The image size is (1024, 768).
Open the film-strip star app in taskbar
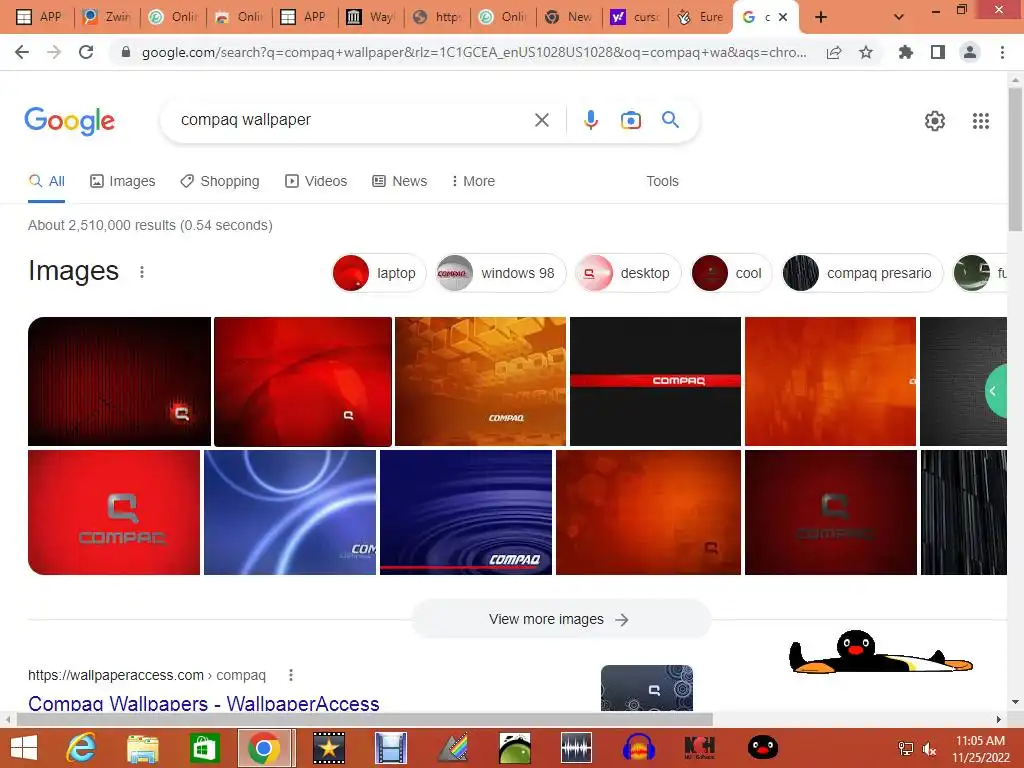pos(328,748)
